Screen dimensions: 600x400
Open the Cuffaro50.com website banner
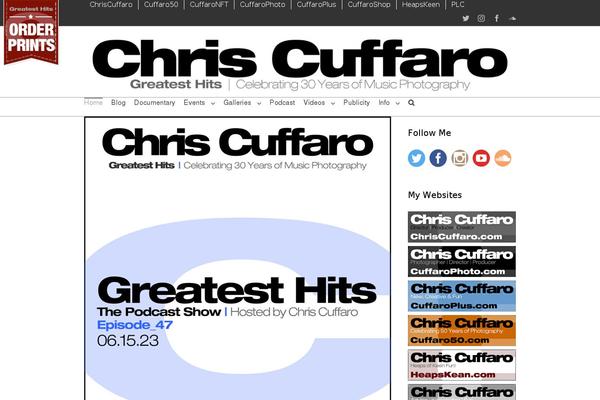tap(462, 330)
